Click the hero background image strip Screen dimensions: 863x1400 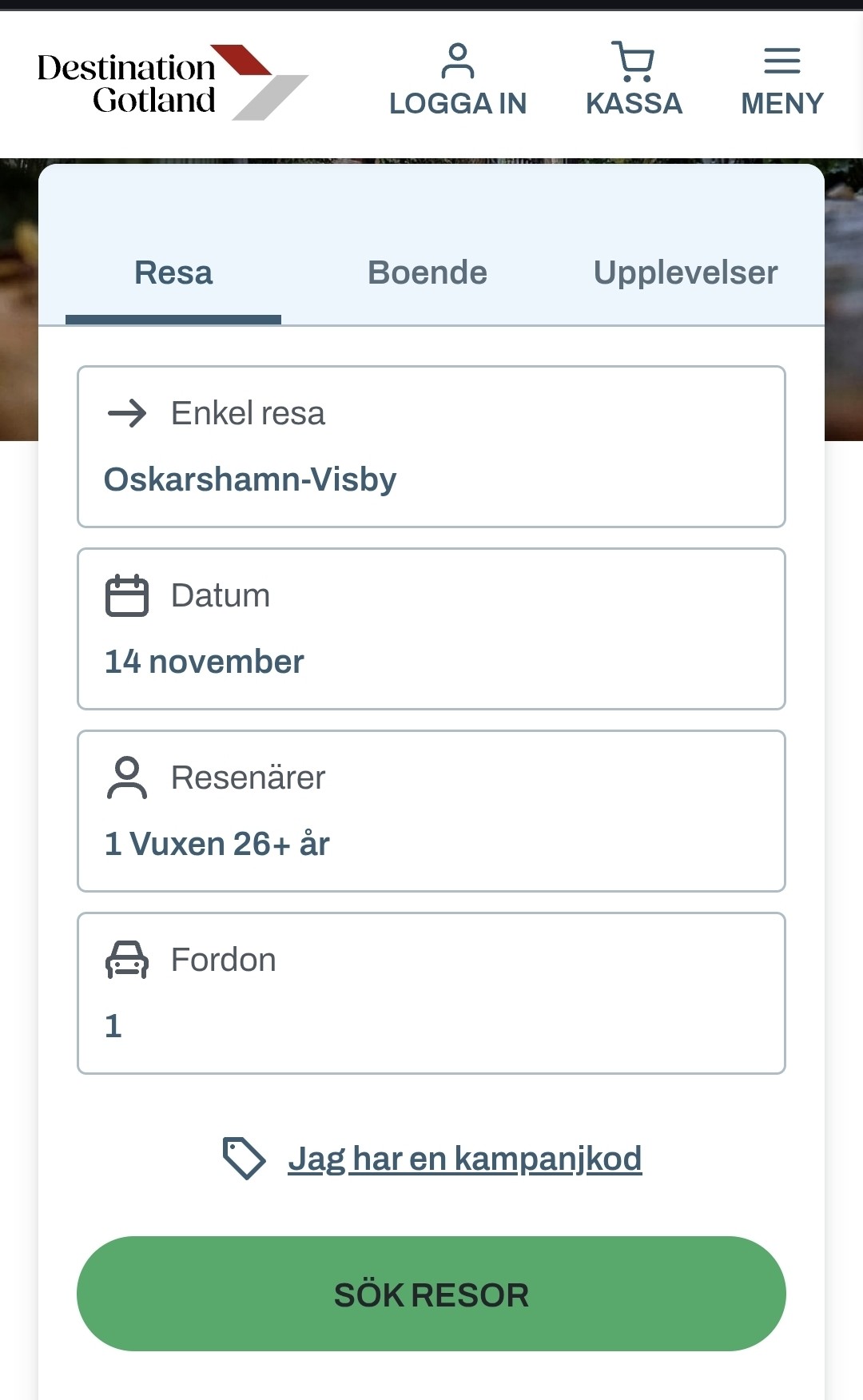click(x=18, y=304)
